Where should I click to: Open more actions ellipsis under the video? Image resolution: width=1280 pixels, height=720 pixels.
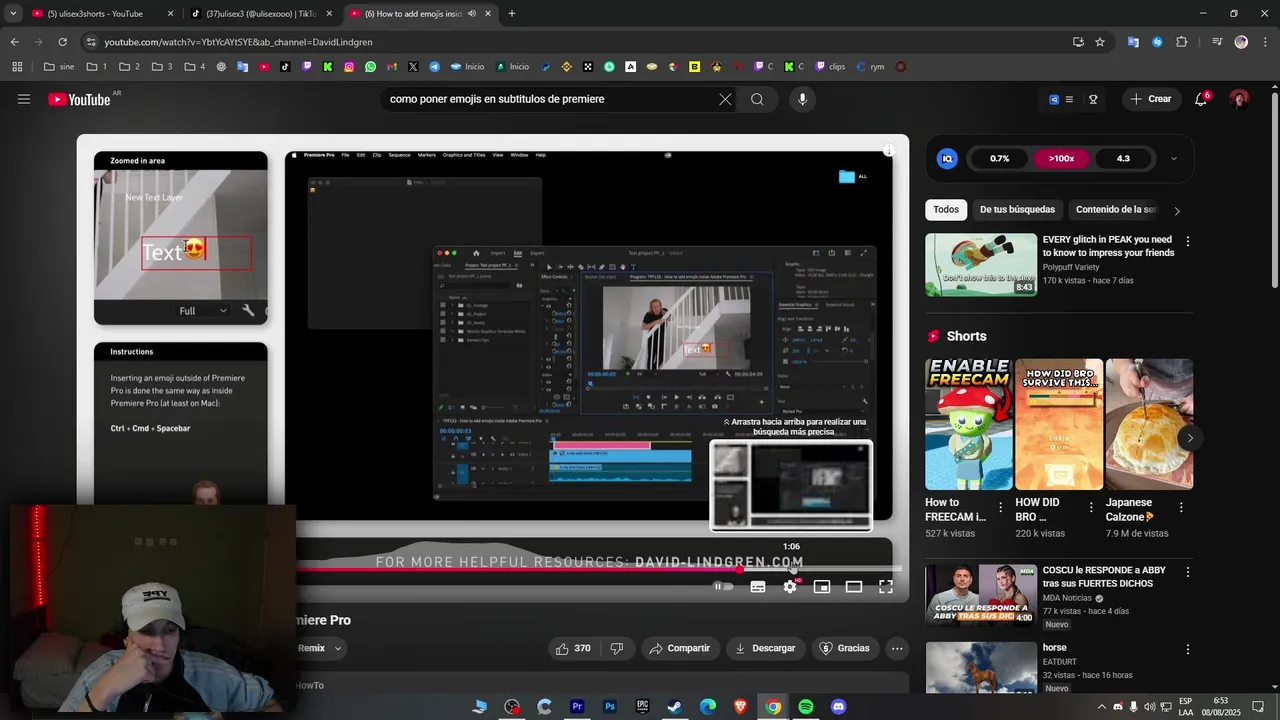pos(897,648)
